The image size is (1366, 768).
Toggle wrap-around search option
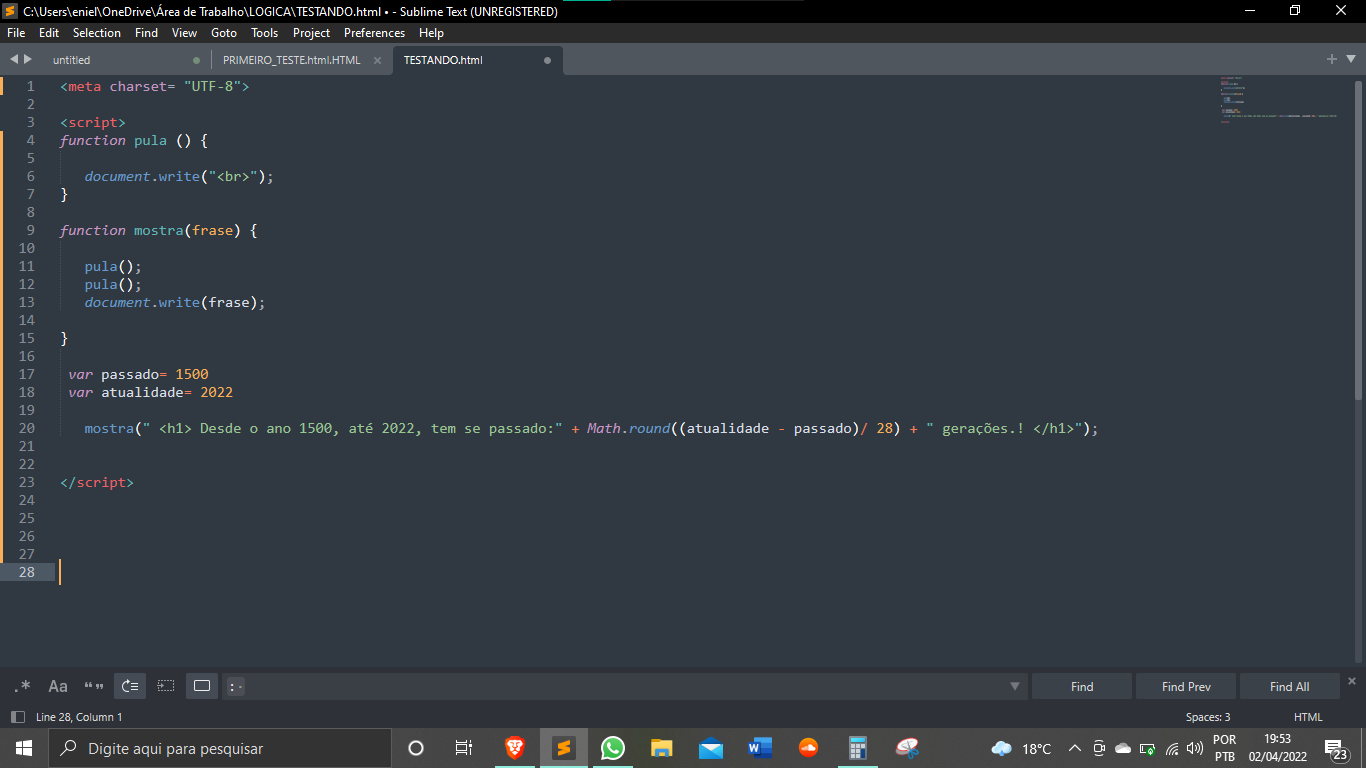[x=130, y=686]
